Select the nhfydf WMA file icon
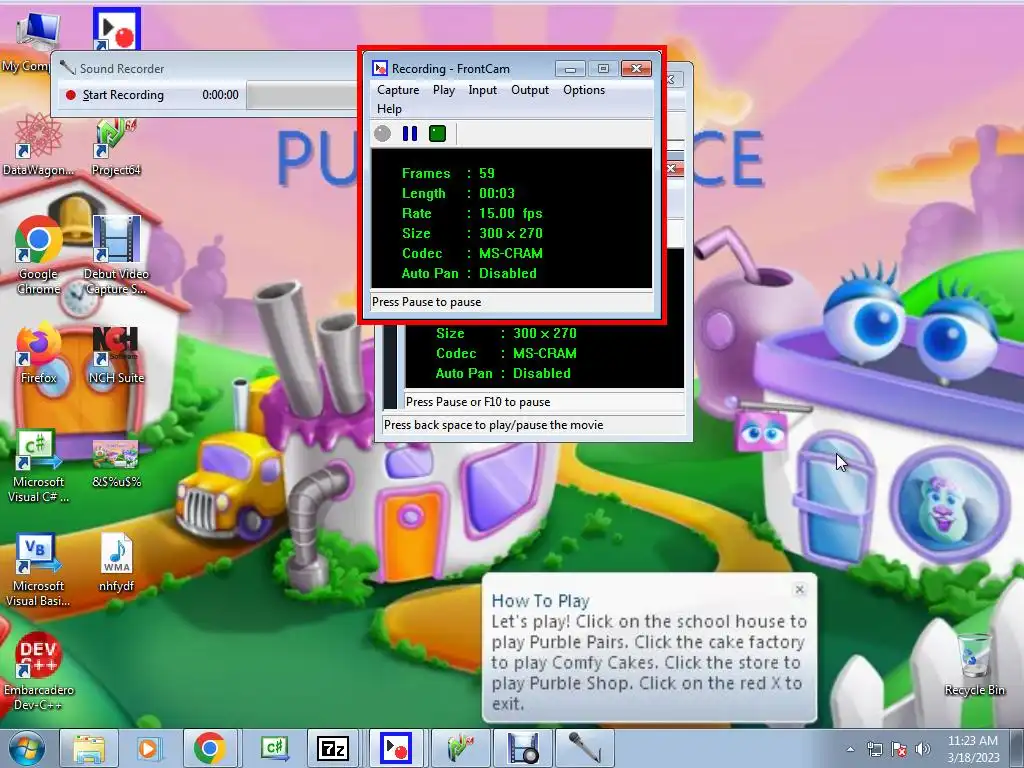Screen dimensions: 1024x768 (116, 563)
